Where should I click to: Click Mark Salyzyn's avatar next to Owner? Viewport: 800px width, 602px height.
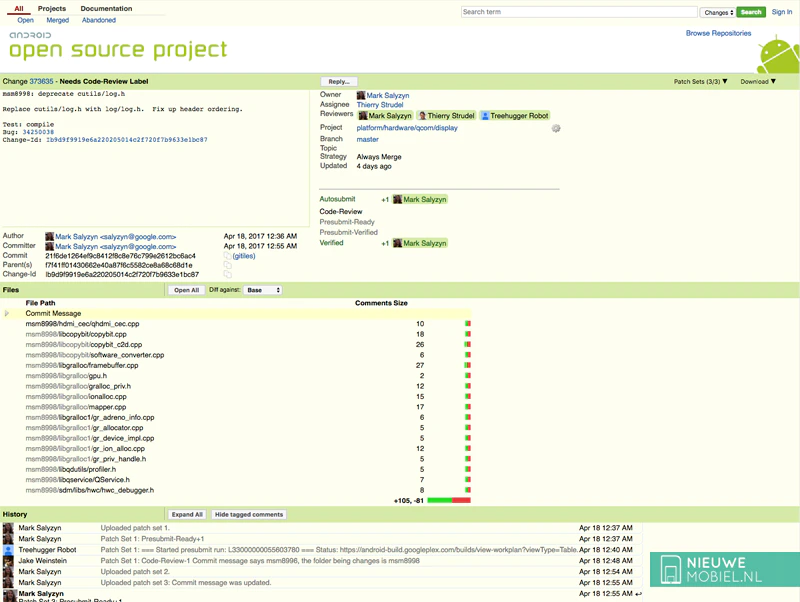361,96
